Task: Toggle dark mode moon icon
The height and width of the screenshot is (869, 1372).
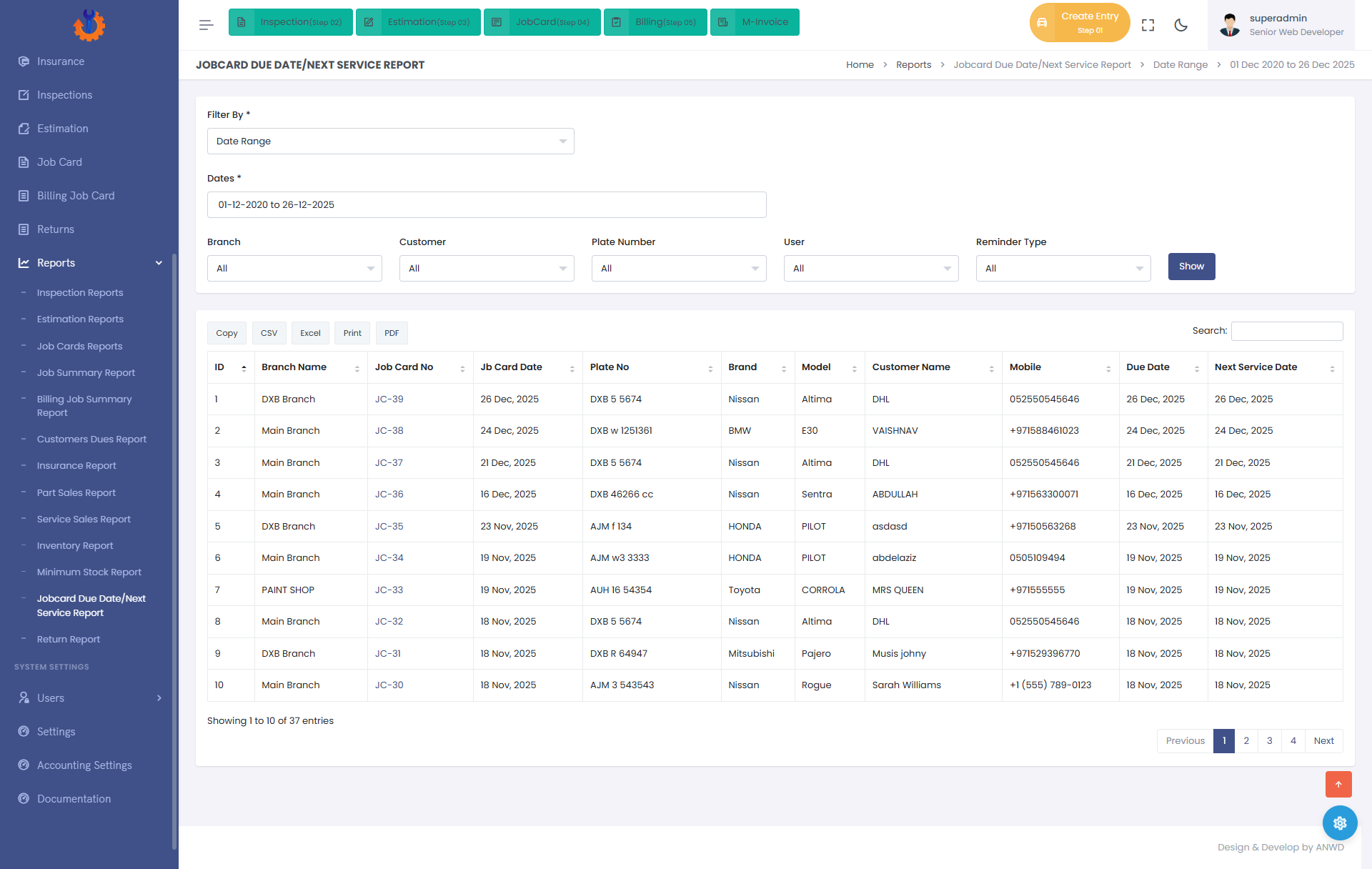Action: pos(1181,25)
